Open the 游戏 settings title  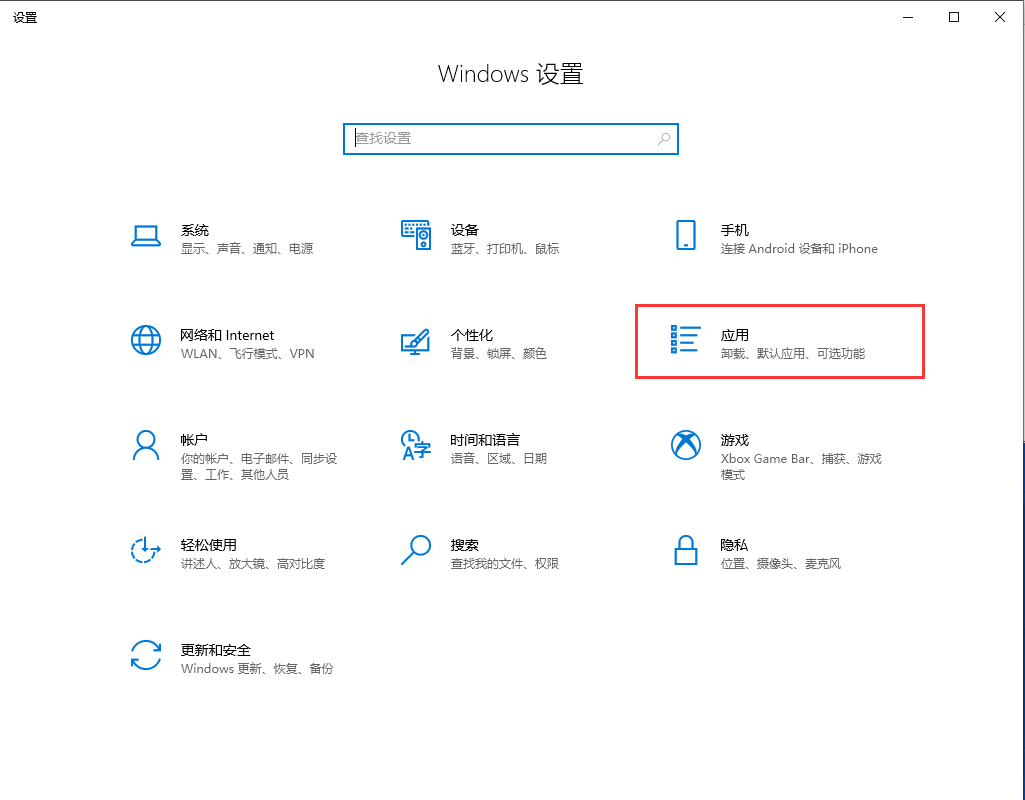tap(735, 440)
